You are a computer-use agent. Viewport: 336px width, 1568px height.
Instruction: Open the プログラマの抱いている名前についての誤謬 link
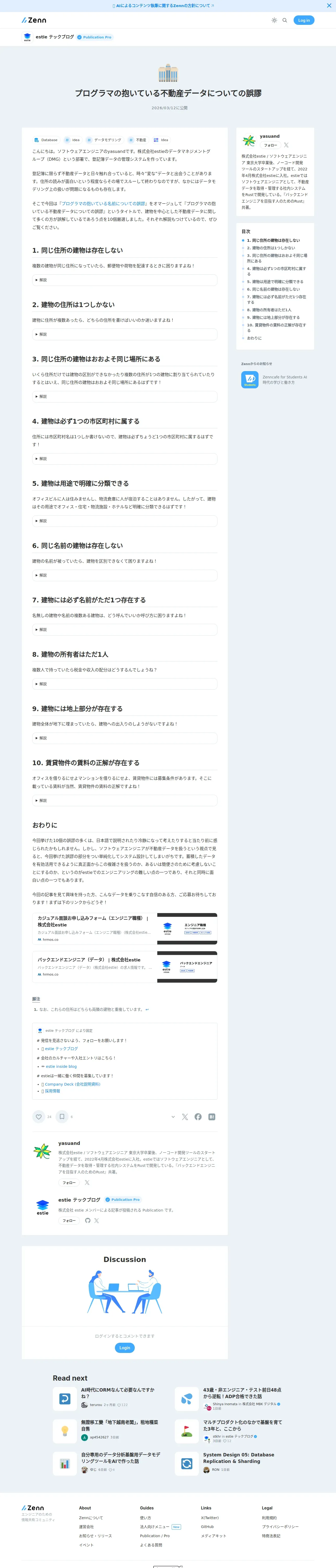pyautogui.click(x=103, y=204)
